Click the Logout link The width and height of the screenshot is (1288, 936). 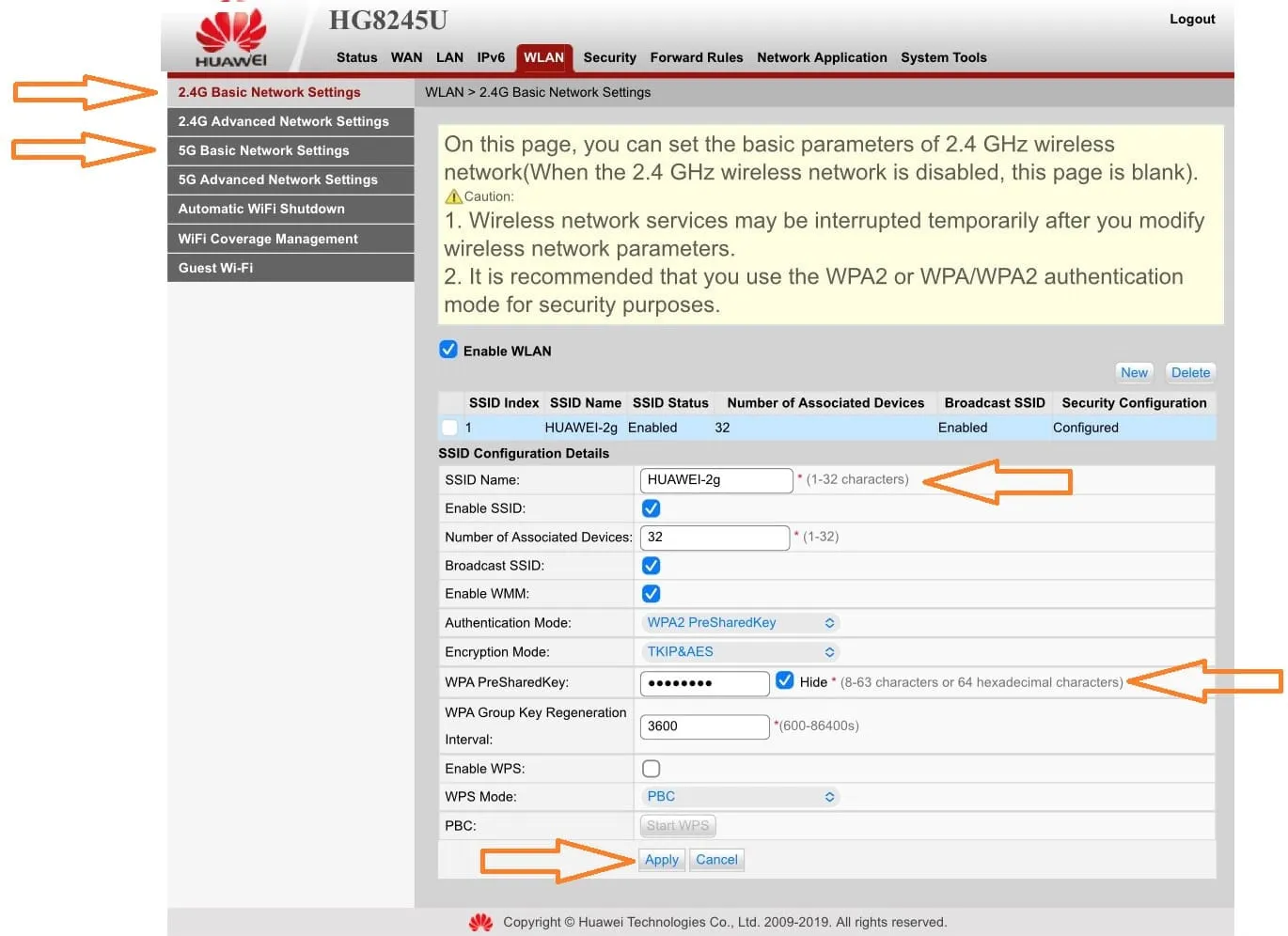pyautogui.click(x=1192, y=19)
